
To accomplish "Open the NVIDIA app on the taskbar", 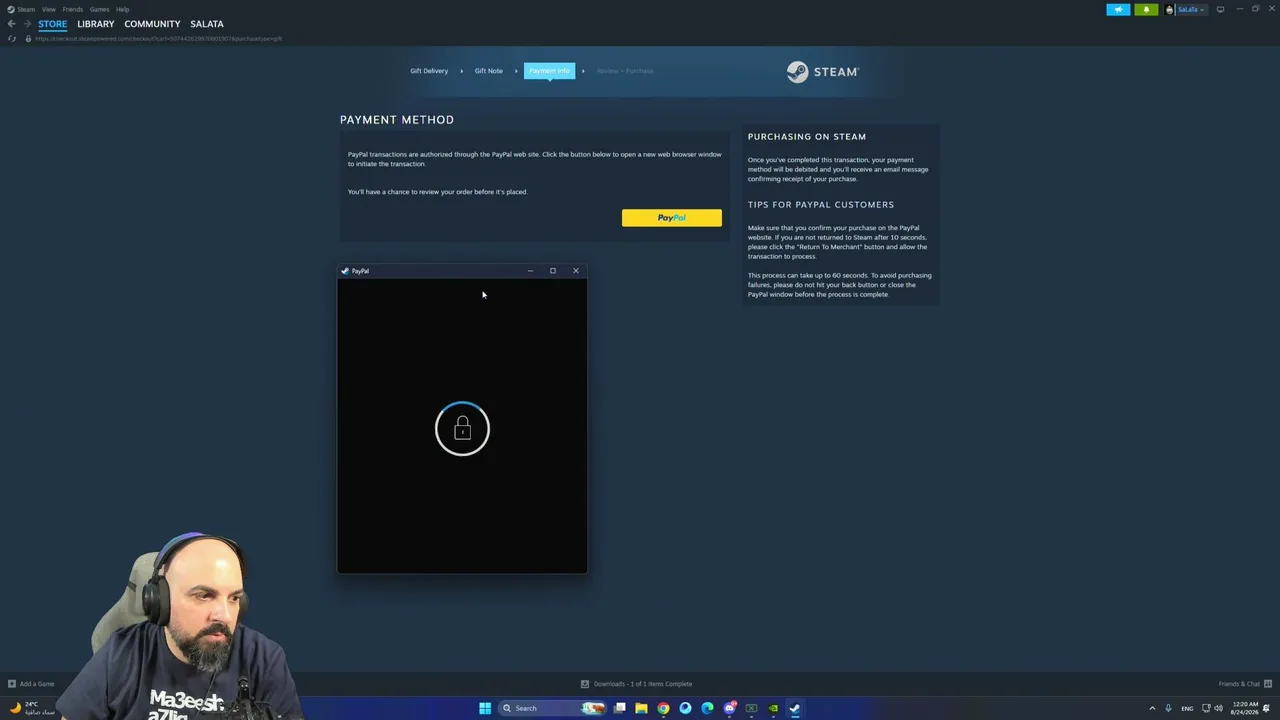I will (773, 708).
